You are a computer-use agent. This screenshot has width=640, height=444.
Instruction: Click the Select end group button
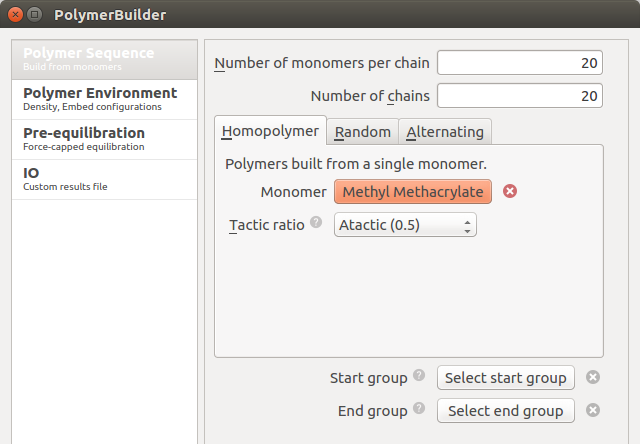click(x=506, y=411)
